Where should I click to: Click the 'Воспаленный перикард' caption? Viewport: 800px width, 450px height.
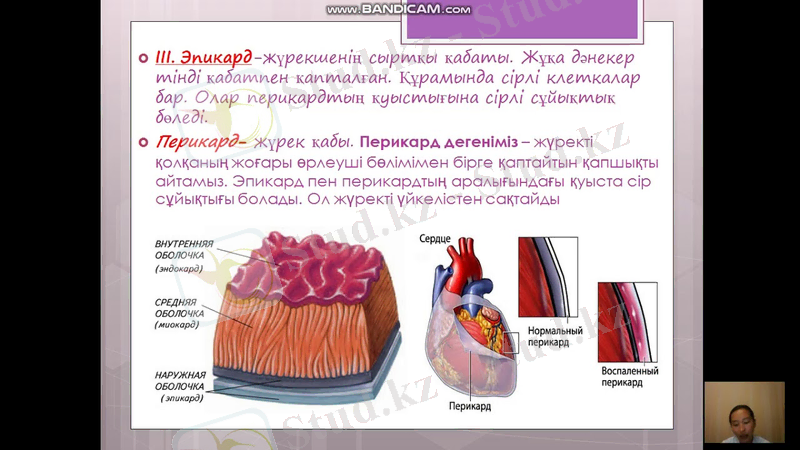(x=630, y=376)
